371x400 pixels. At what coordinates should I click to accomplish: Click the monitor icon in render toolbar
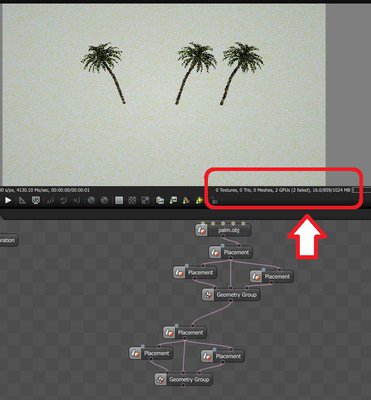point(36,200)
